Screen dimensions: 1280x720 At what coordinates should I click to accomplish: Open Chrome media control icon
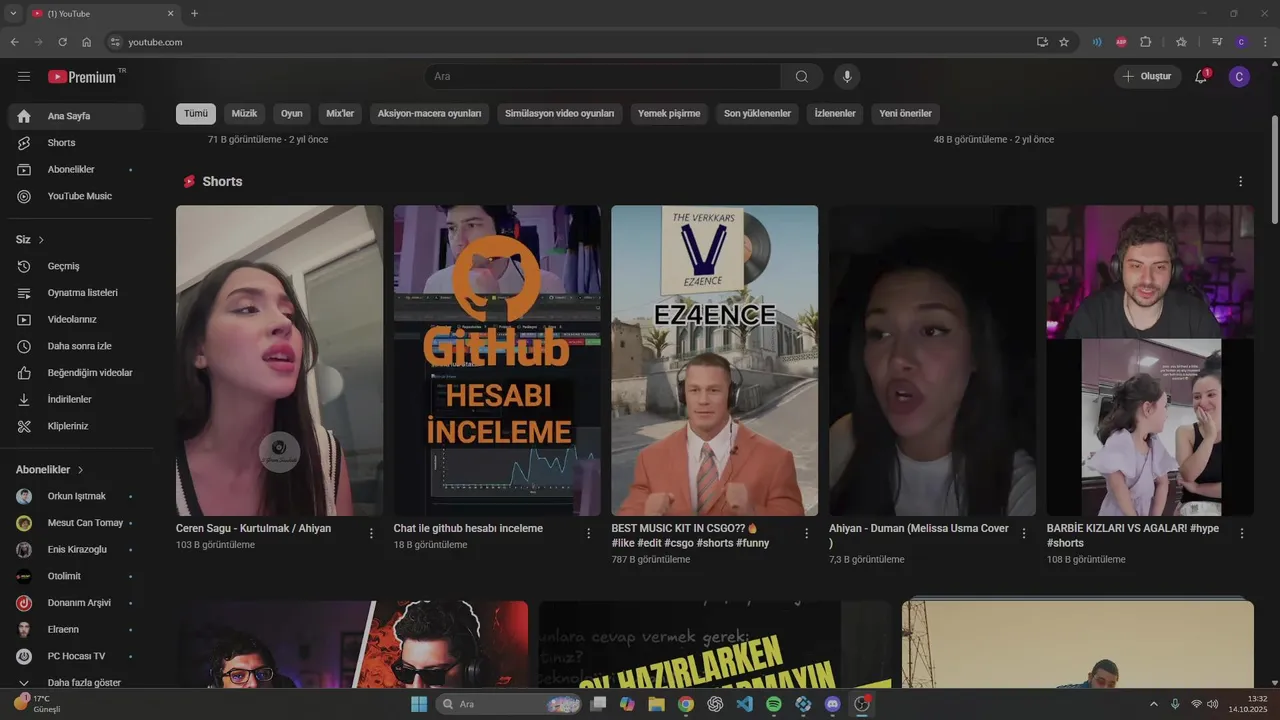pyautogui.click(x=1217, y=42)
